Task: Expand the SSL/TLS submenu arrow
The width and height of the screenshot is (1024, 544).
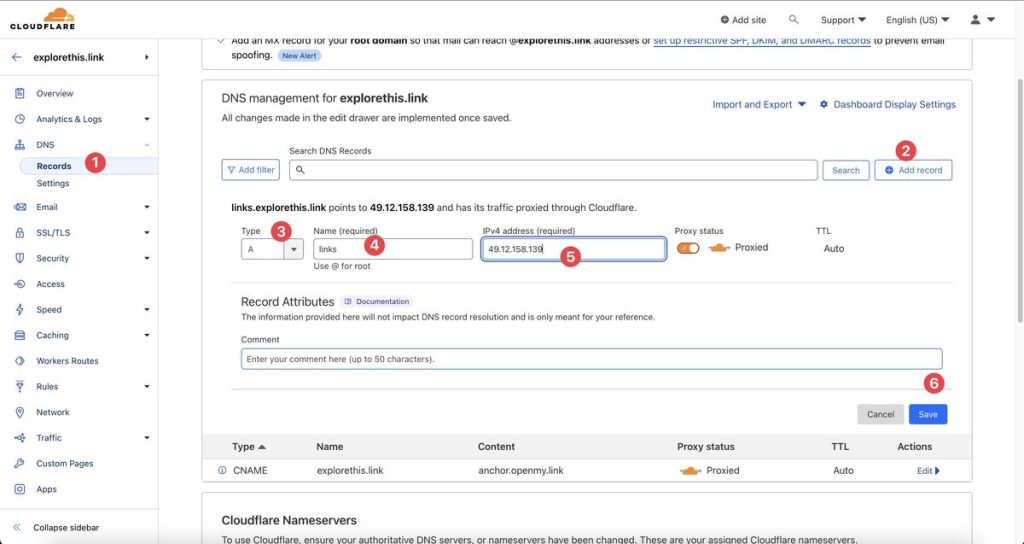Action: 146,232
